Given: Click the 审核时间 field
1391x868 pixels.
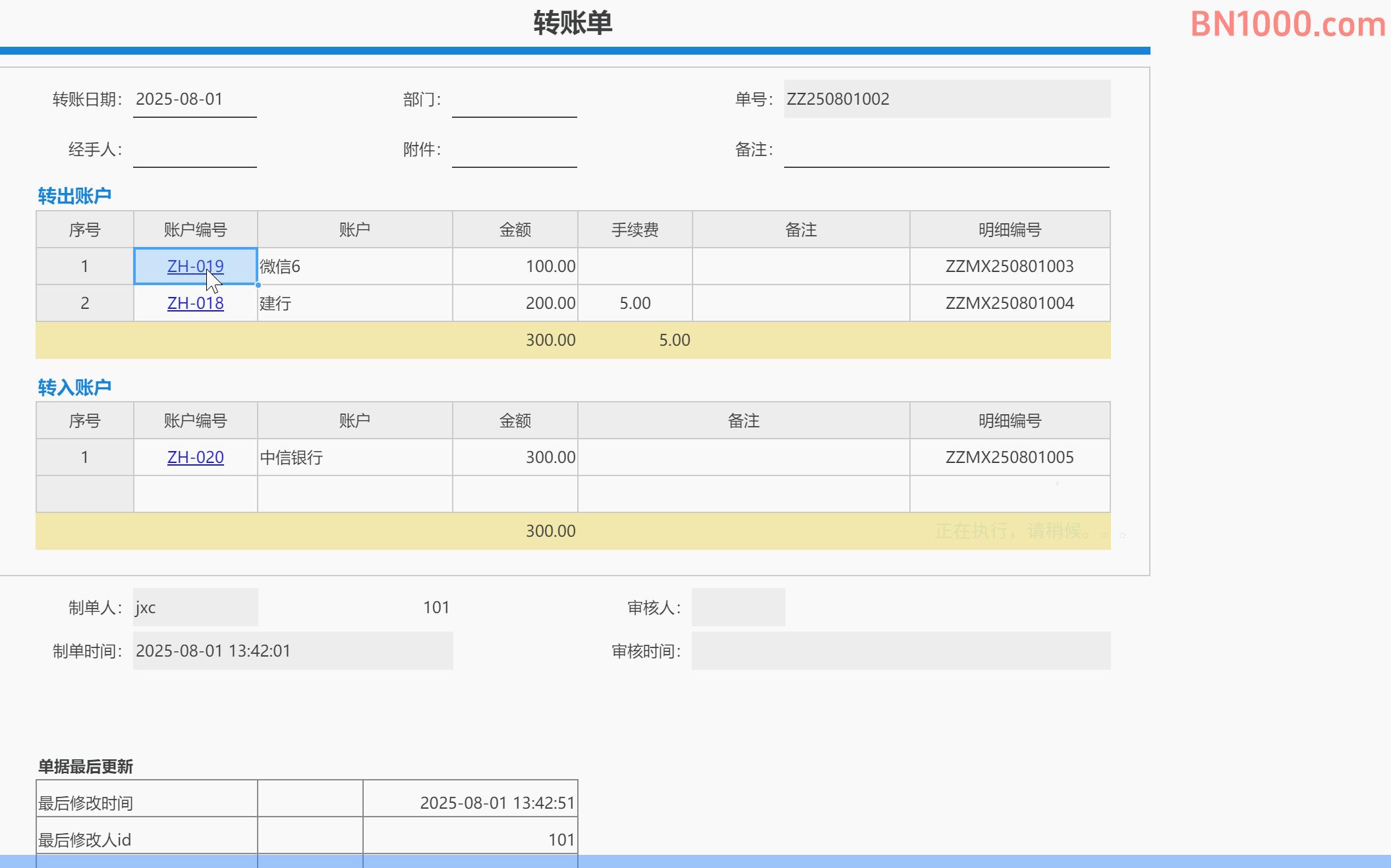Looking at the screenshot, I should pyautogui.click(x=901, y=651).
